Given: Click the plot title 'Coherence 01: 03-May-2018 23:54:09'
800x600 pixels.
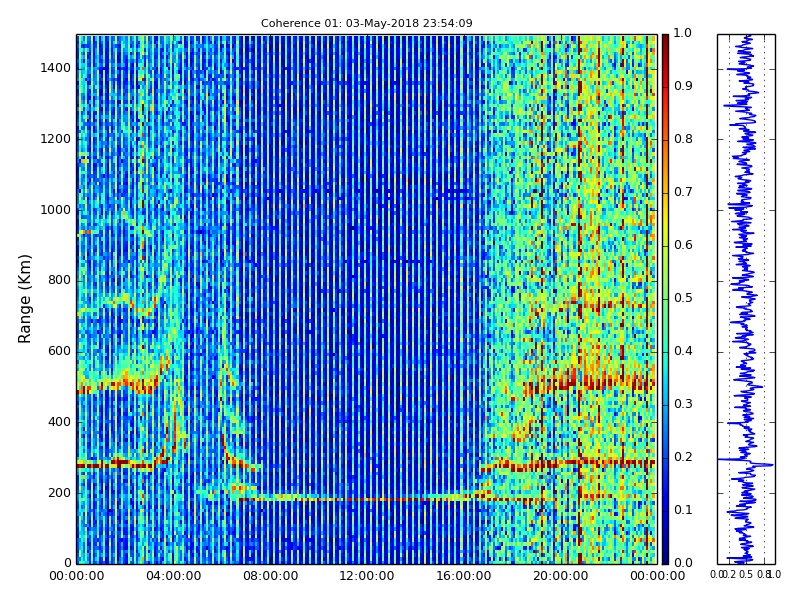Looking at the screenshot, I should click(366, 23).
